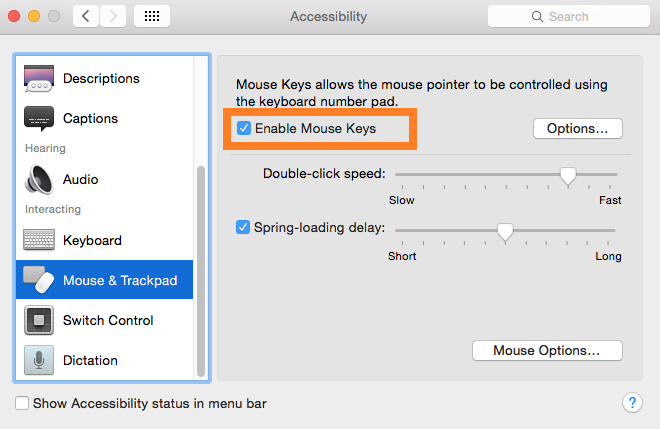The width and height of the screenshot is (660, 429).
Task: Open Audio speaker icon in sidebar
Action: pyautogui.click(x=38, y=180)
